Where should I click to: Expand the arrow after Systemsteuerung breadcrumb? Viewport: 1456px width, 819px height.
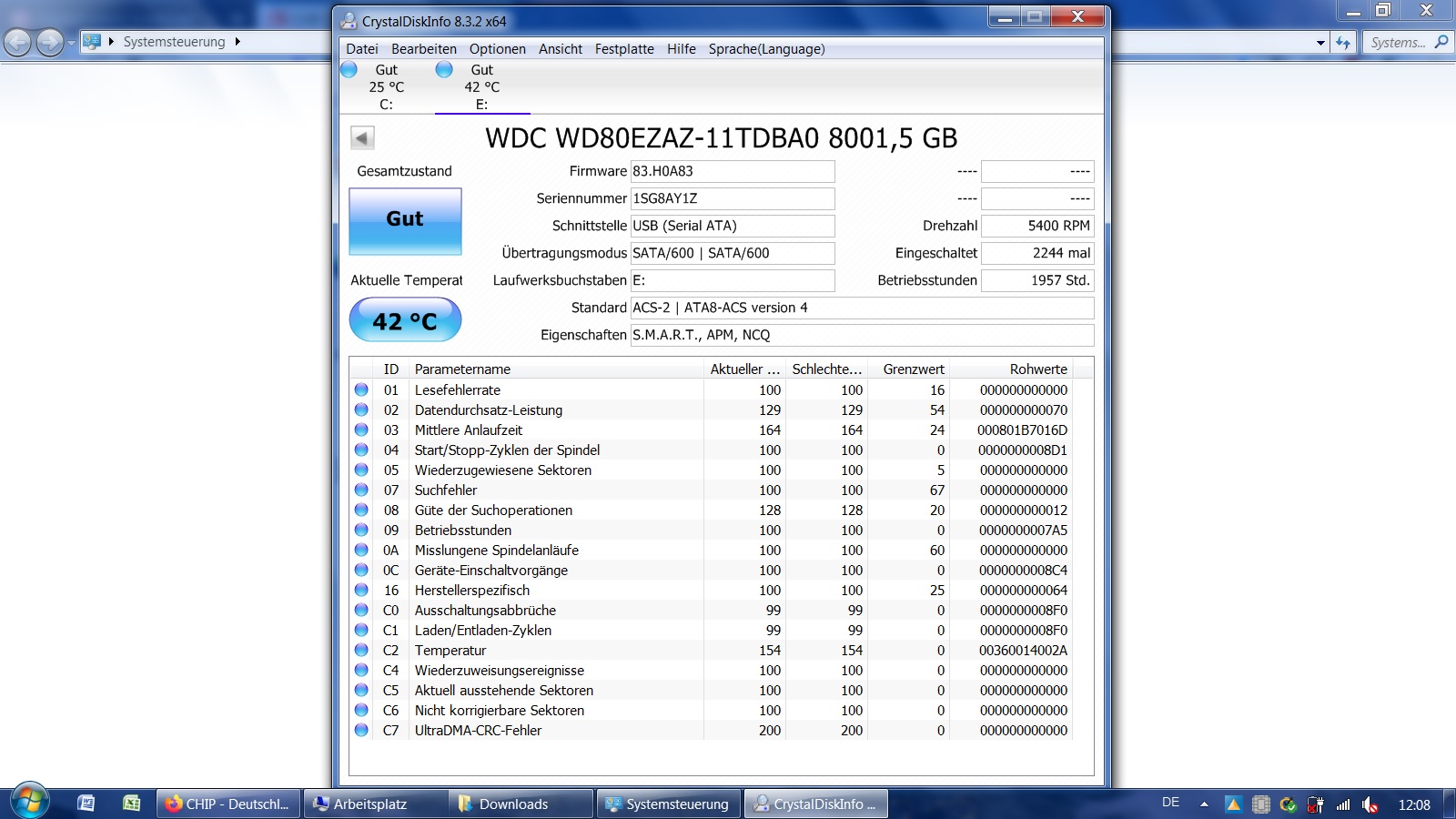coord(238,42)
